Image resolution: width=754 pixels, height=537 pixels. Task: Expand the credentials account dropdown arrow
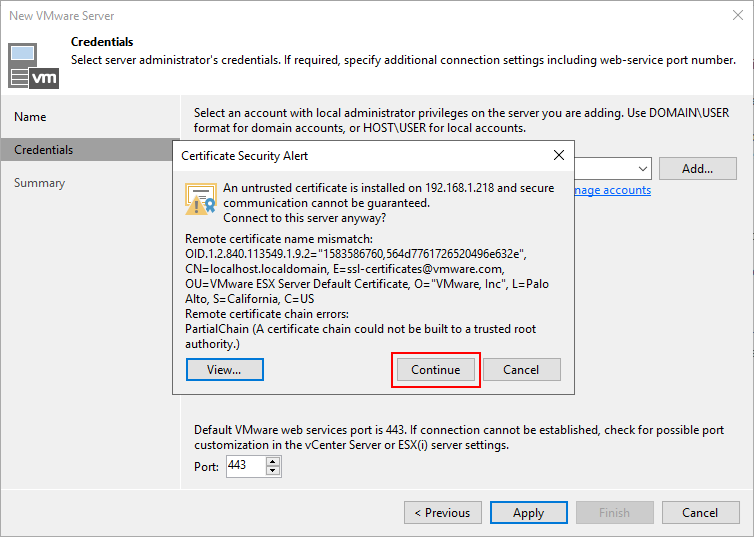click(642, 169)
